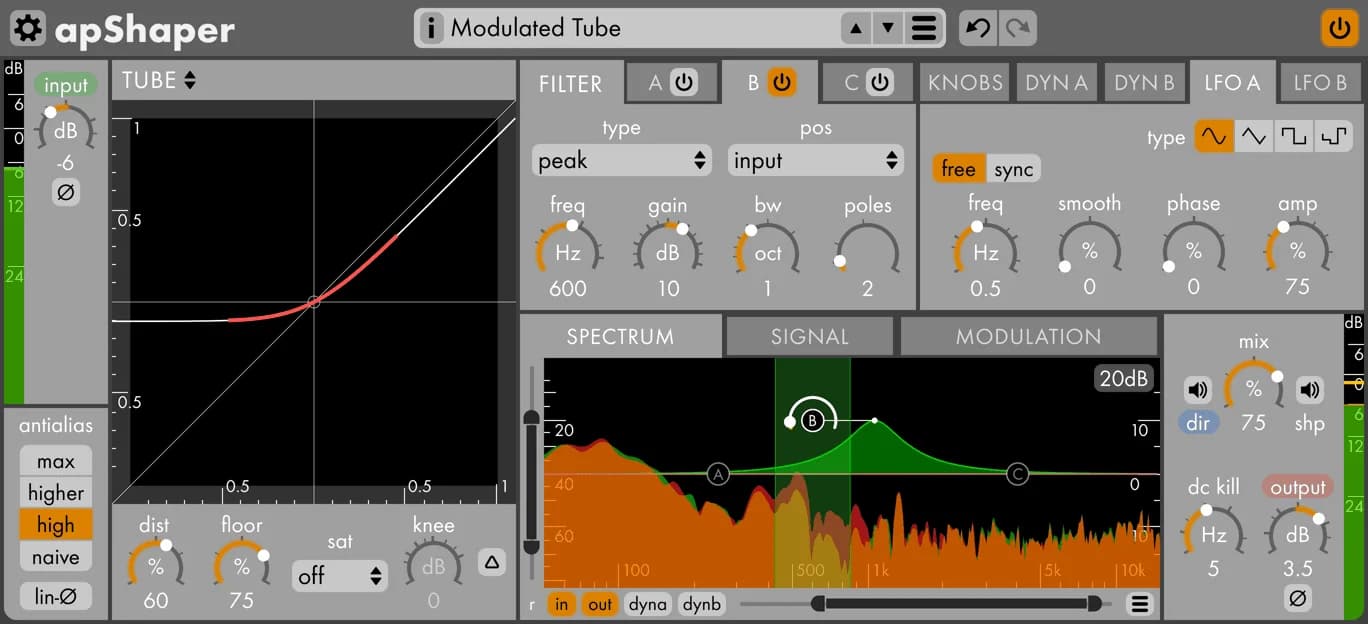Click the preset info icon
Viewport: 1368px width, 624px height.
(431, 29)
